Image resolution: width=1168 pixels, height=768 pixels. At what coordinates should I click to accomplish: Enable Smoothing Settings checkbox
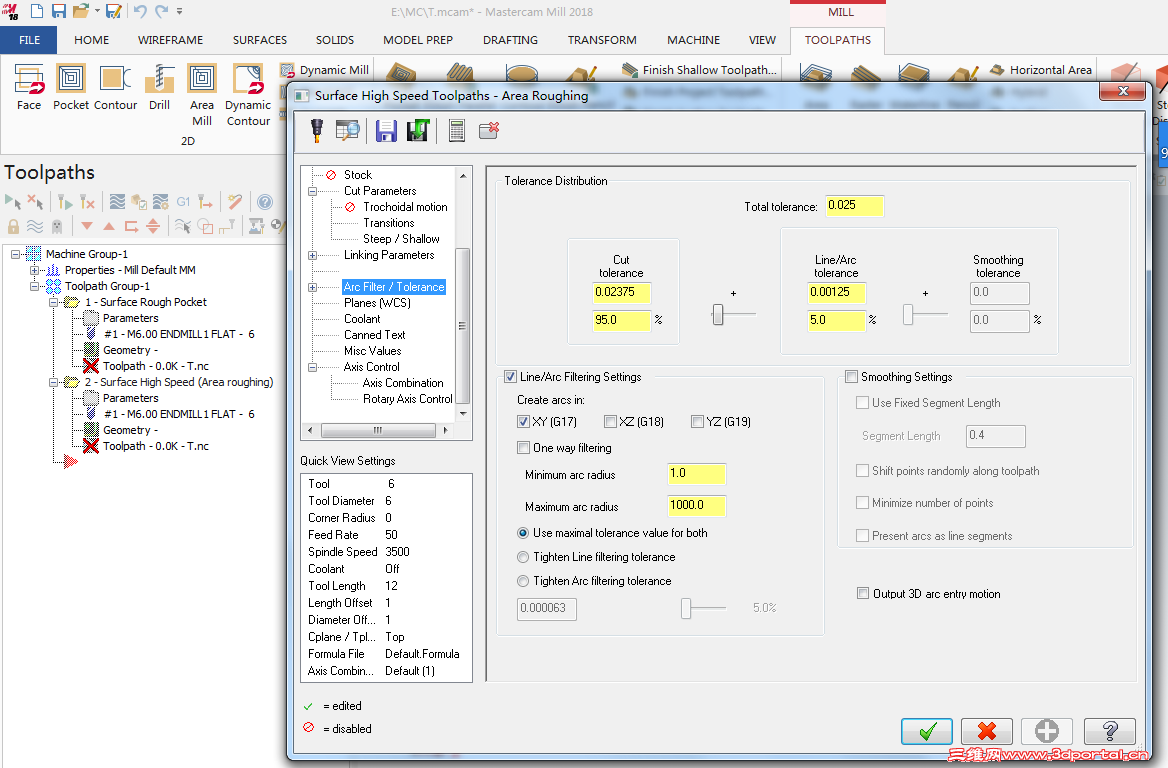(851, 377)
